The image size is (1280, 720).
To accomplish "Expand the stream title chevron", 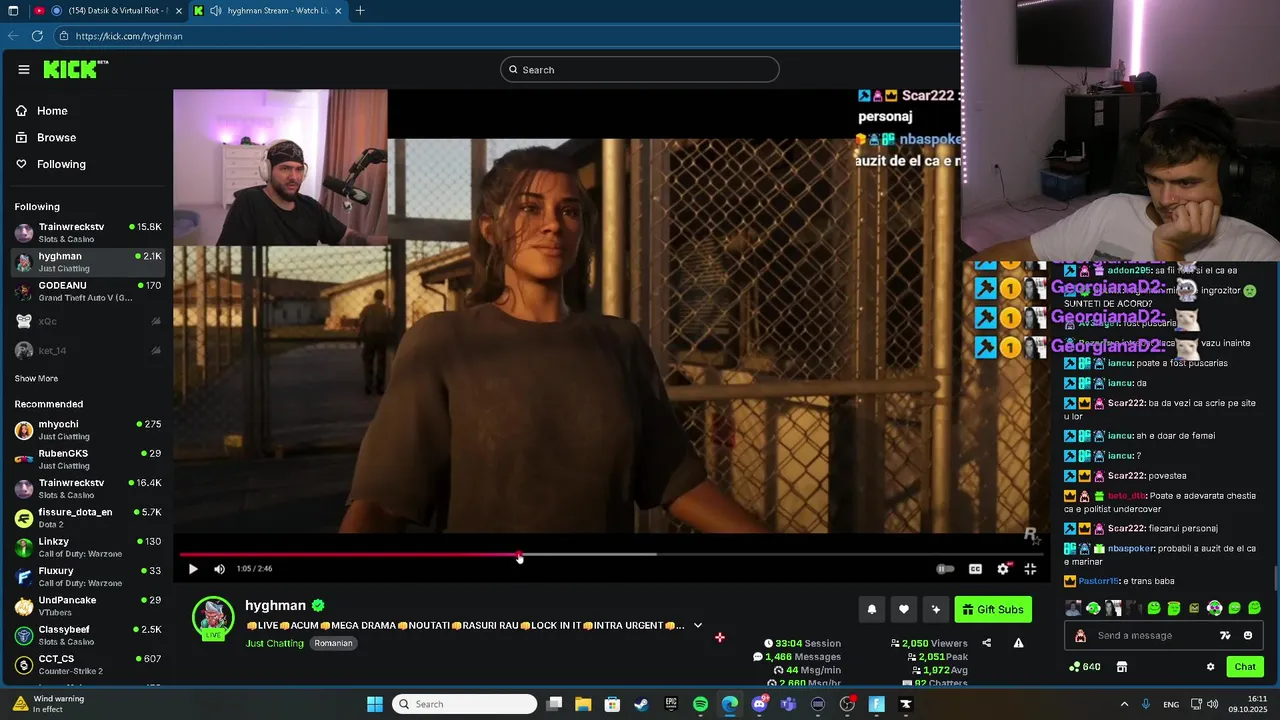I will 698,626.
